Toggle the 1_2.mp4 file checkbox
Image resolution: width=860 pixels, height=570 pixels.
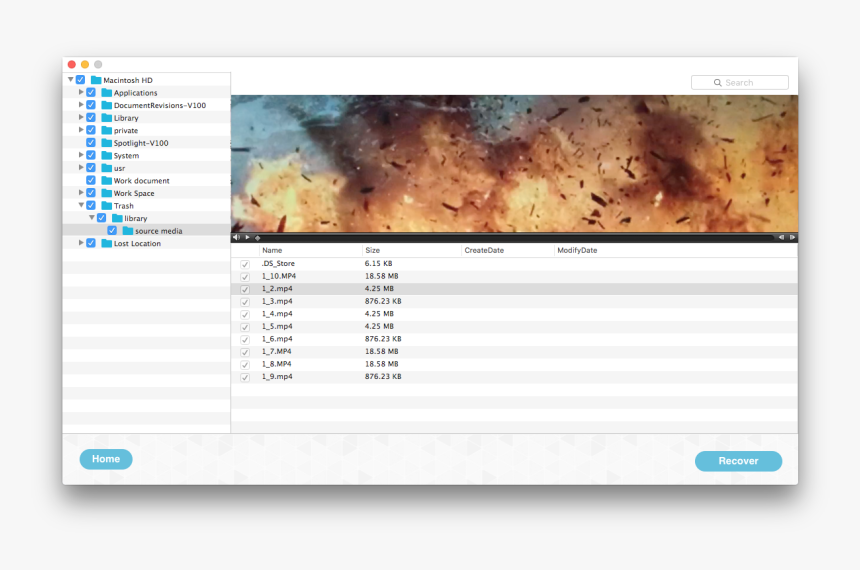(x=245, y=289)
